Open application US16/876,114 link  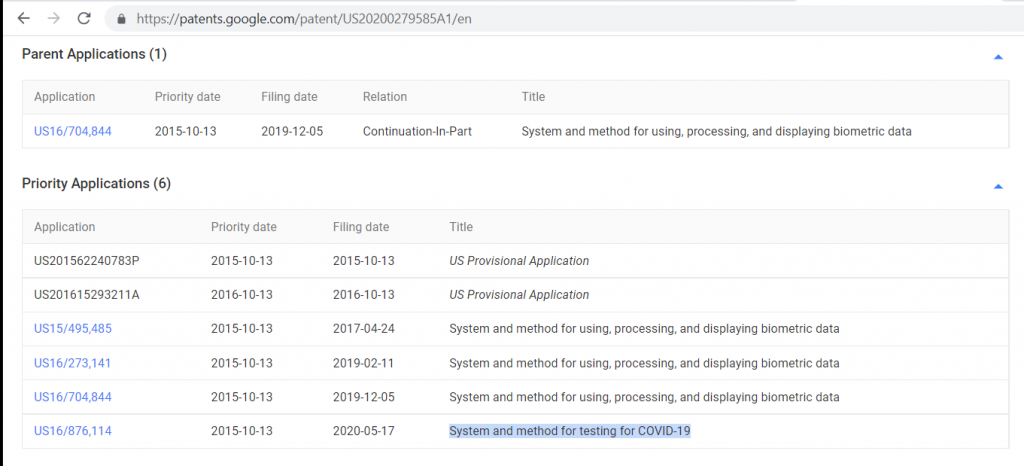click(x=72, y=430)
